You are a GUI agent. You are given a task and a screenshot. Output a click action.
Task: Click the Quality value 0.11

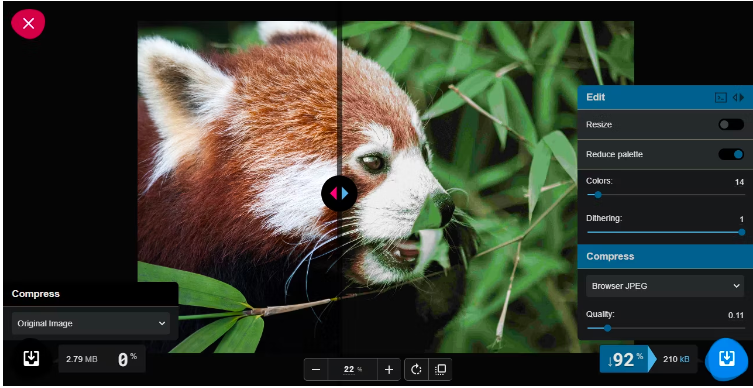click(736, 315)
